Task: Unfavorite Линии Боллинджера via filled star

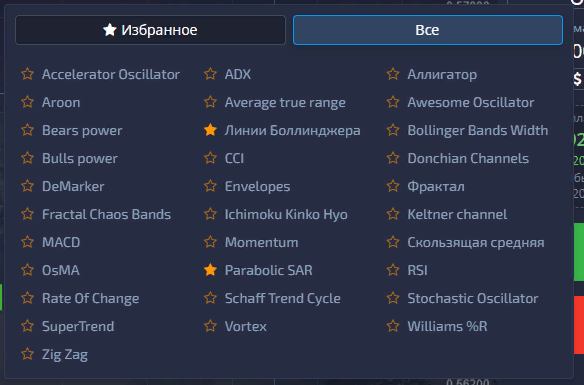Action: (x=210, y=130)
